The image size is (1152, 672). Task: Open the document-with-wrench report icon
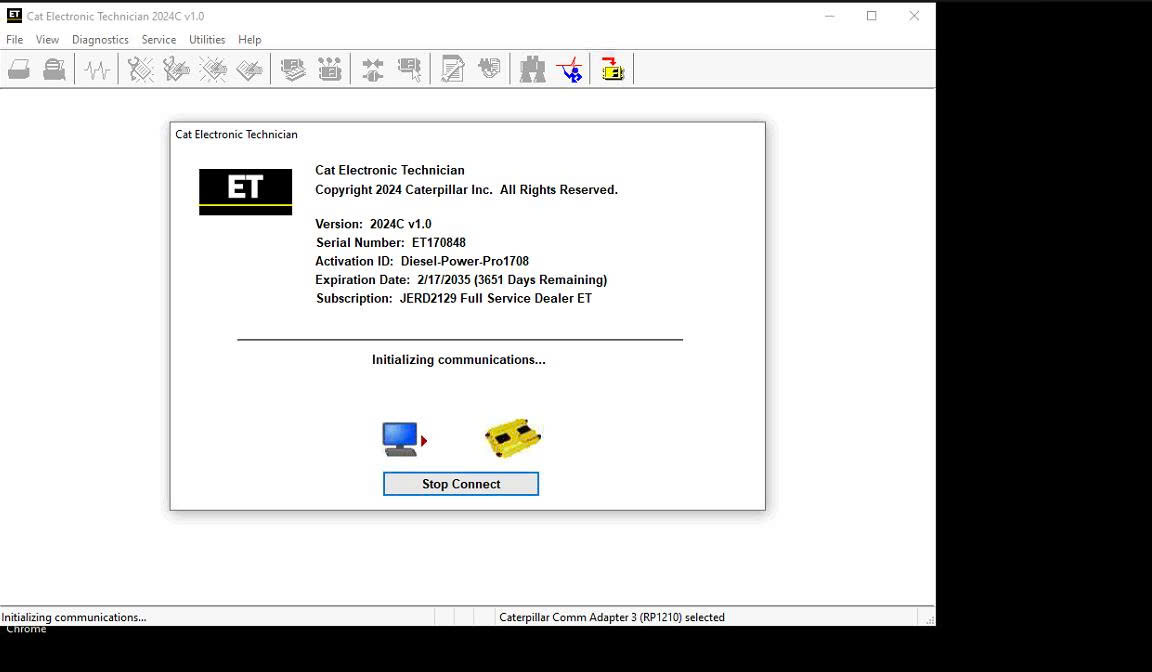click(453, 70)
